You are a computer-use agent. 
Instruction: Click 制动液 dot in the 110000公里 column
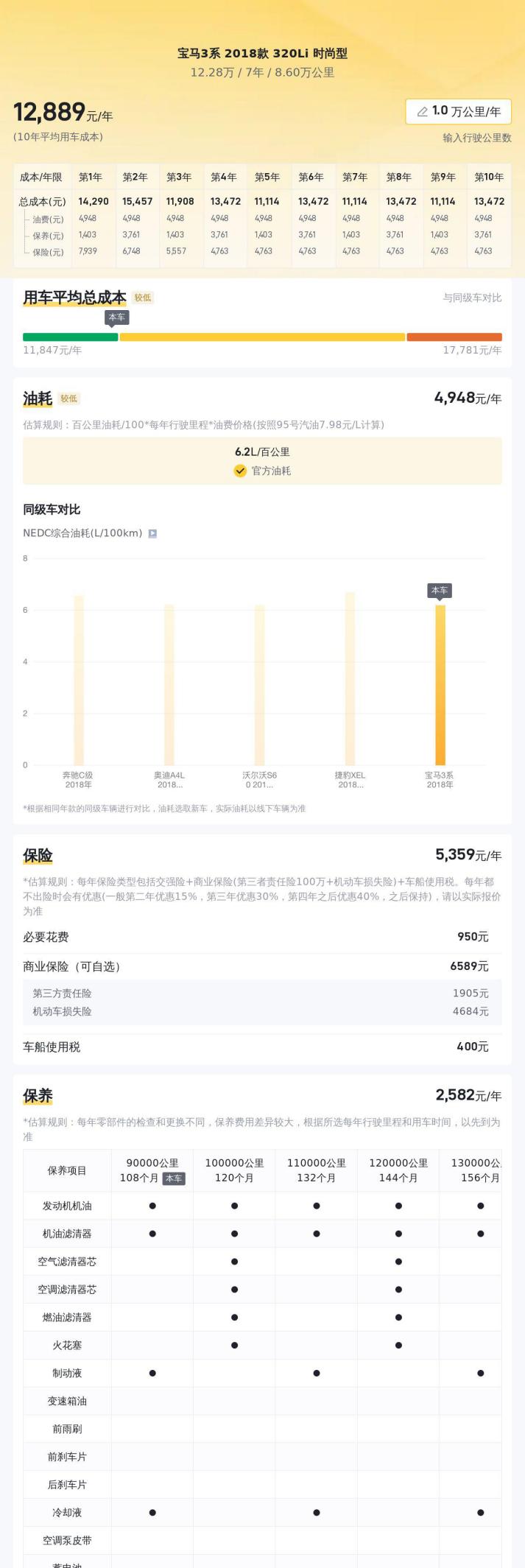(x=317, y=1373)
